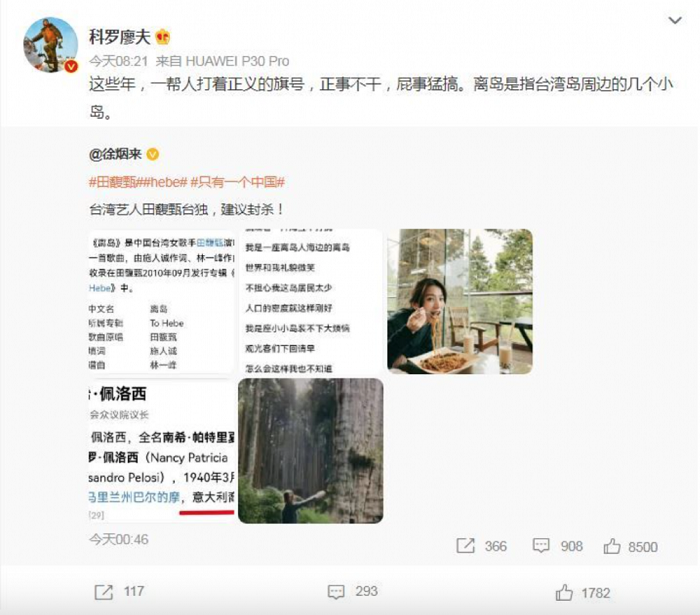Open the #田馥甄# hashtag topic
The width and height of the screenshot is (700, 615).
coord(112,182)
